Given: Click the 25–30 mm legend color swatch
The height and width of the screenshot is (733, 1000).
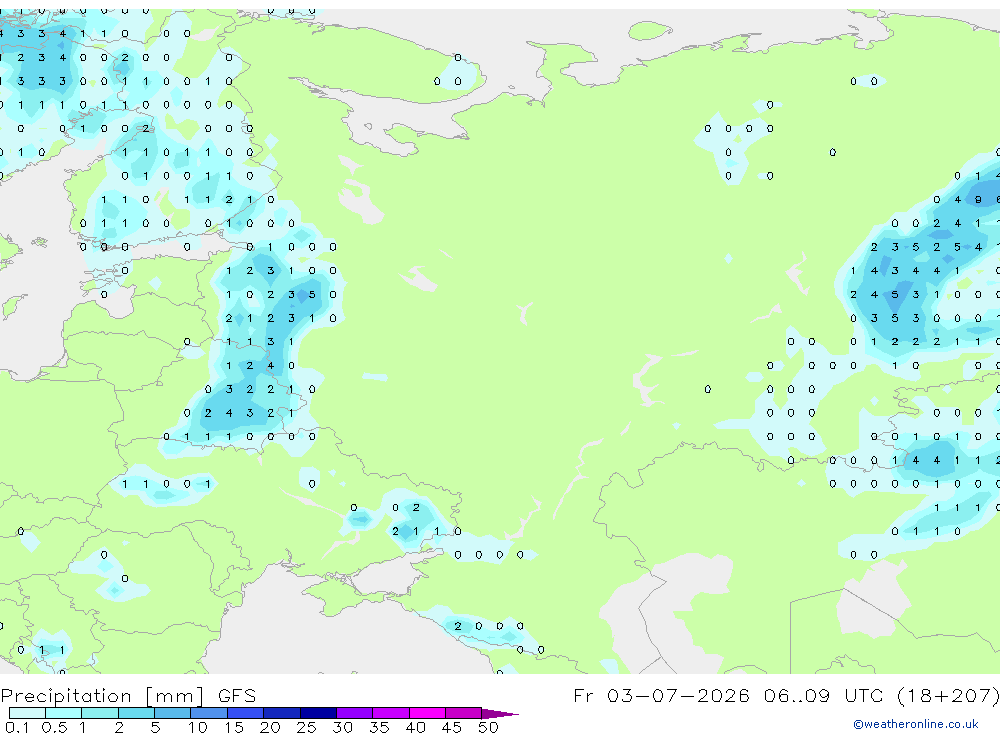Looking at the screenshot, I should 318,713.
